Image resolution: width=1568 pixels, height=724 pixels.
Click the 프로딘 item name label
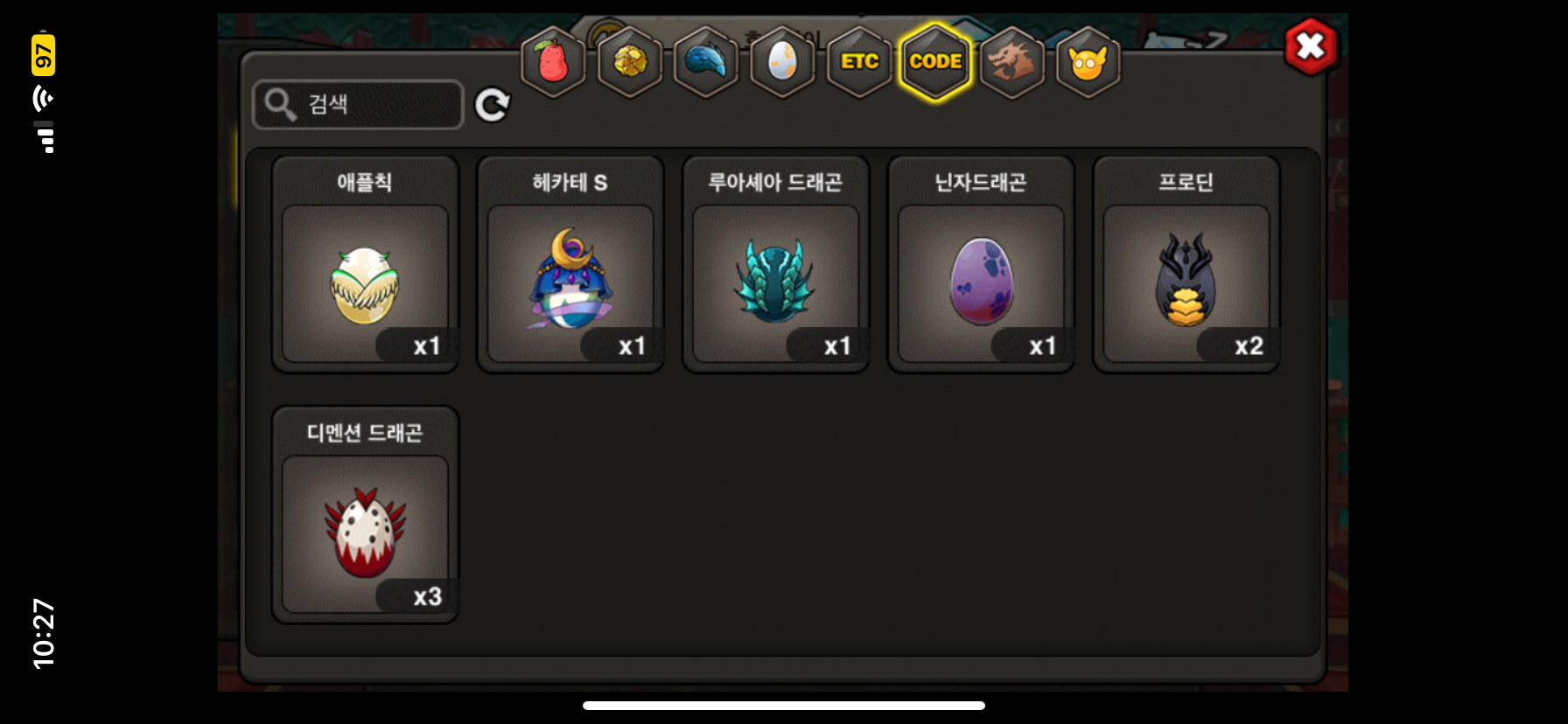pos(1186,182)
